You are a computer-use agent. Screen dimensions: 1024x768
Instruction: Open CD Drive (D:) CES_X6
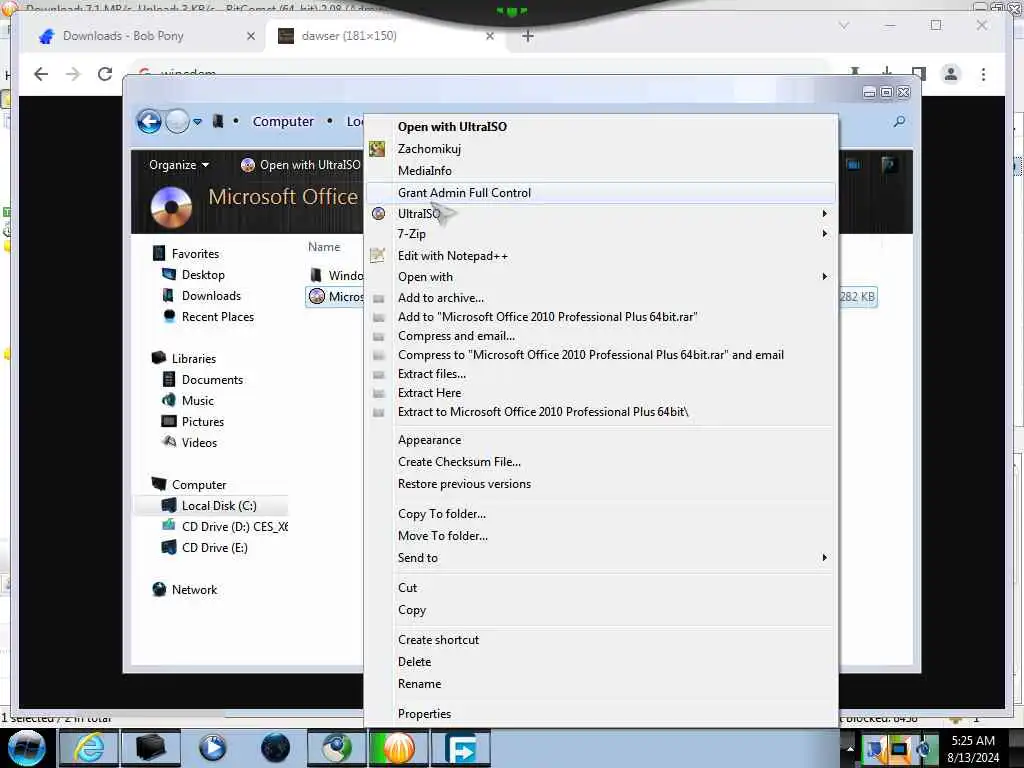[x=234, y=526]
